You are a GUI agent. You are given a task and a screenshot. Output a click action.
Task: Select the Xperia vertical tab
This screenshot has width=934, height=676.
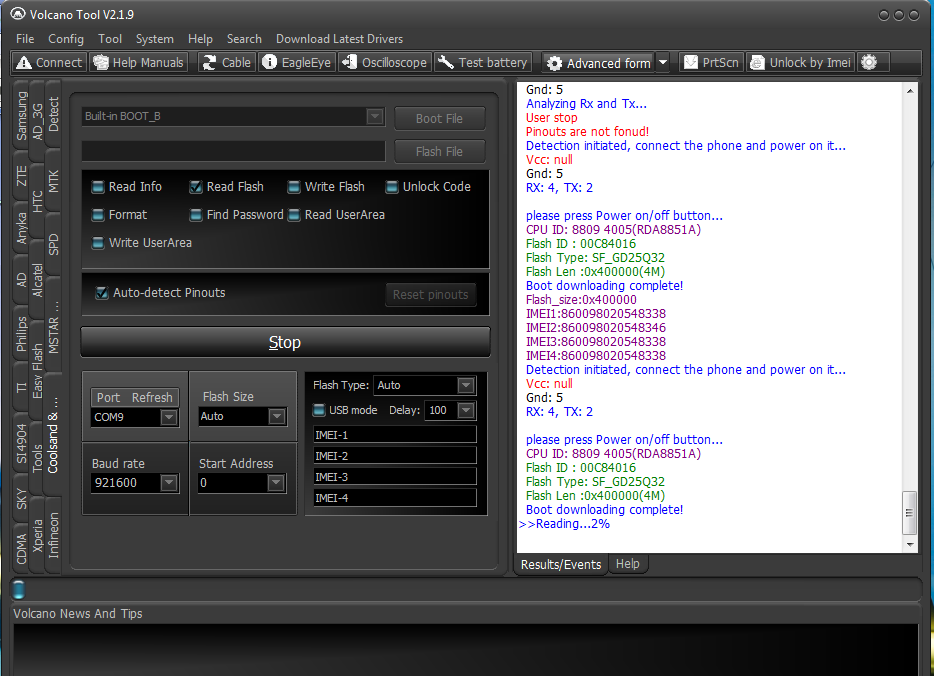pyautogui.click(x=37, y=535)
